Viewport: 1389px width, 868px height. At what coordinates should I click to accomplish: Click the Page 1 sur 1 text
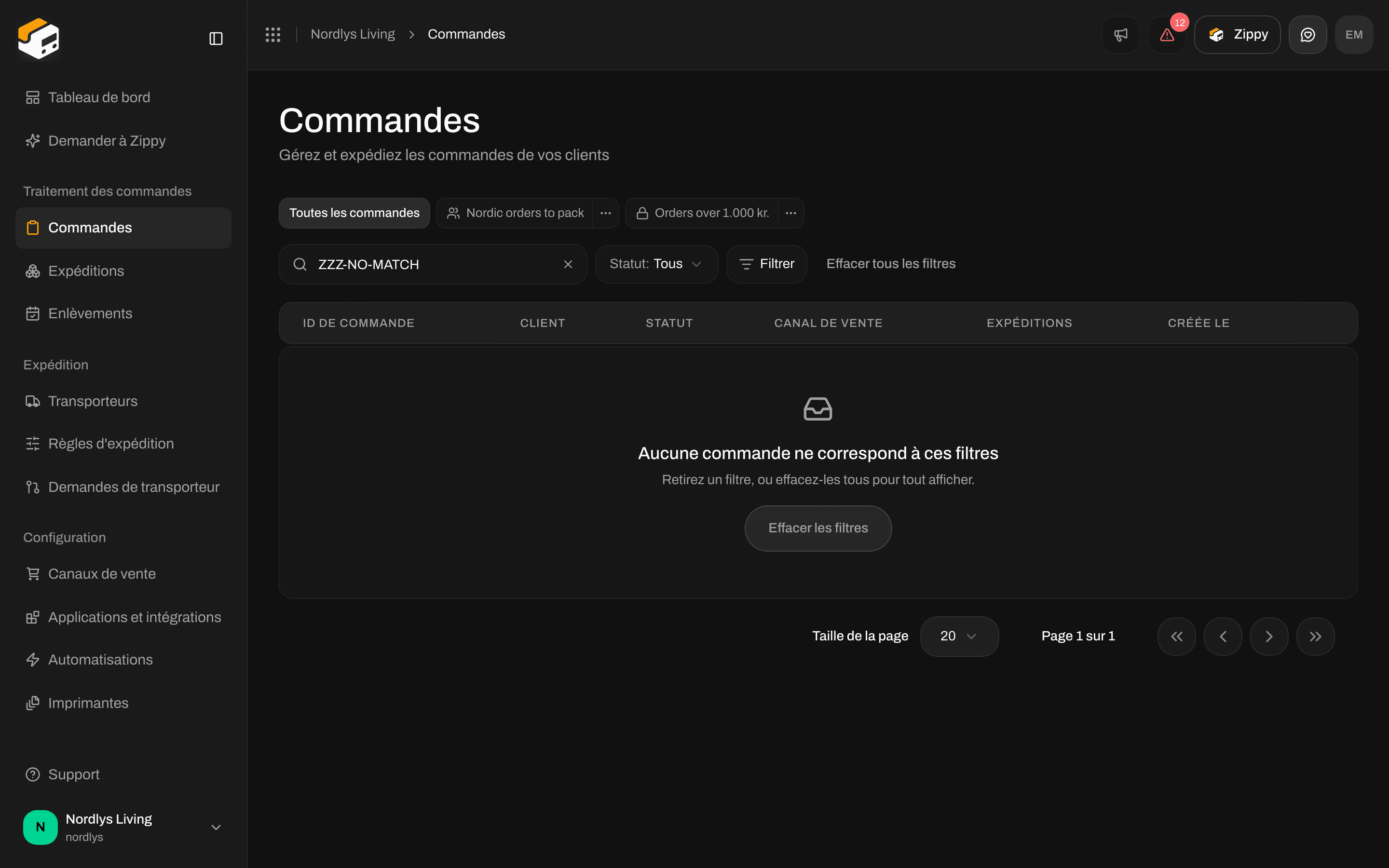click(x=1078, y=636)
